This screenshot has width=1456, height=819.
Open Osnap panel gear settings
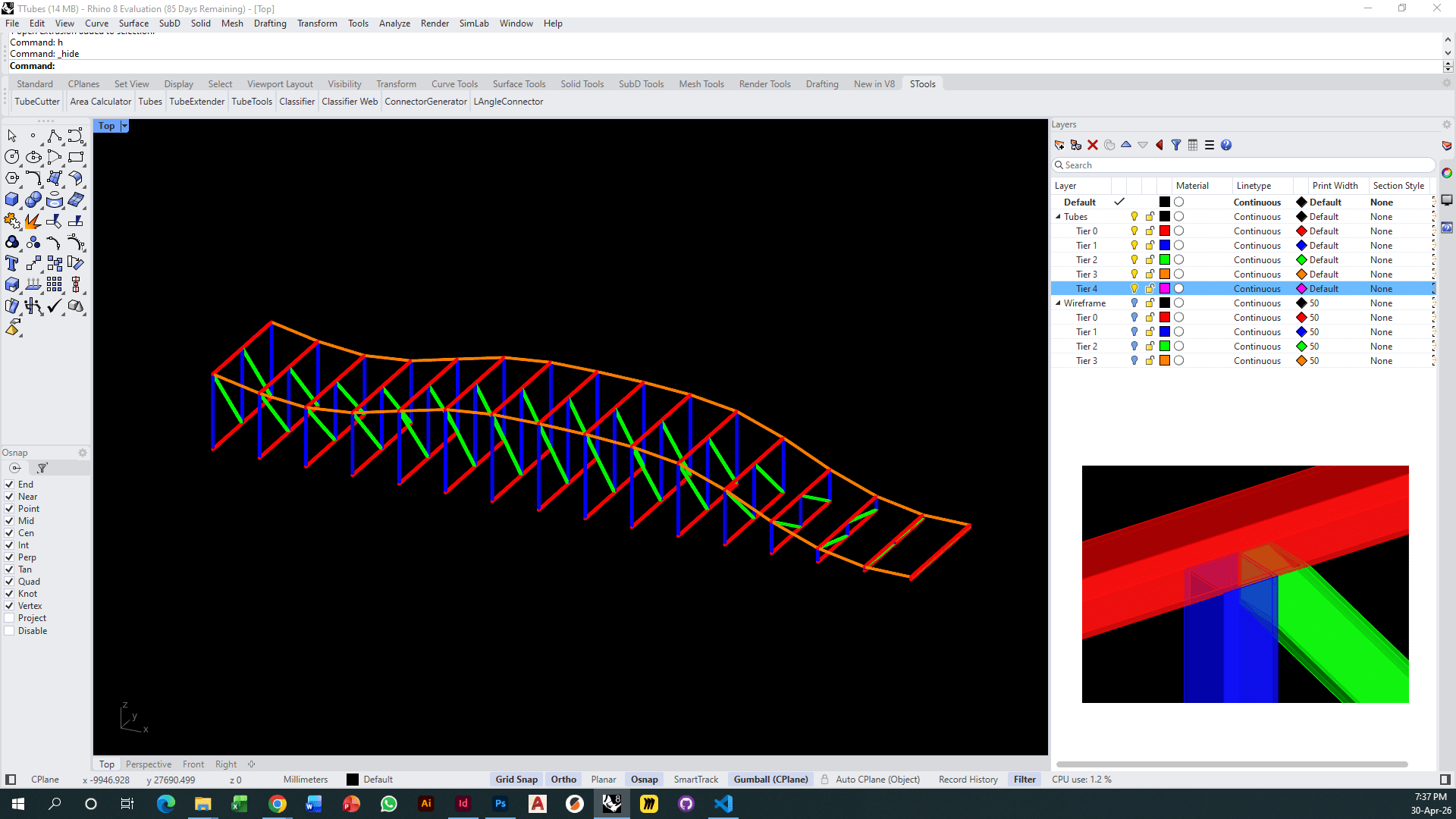click(x=83, y=453)
